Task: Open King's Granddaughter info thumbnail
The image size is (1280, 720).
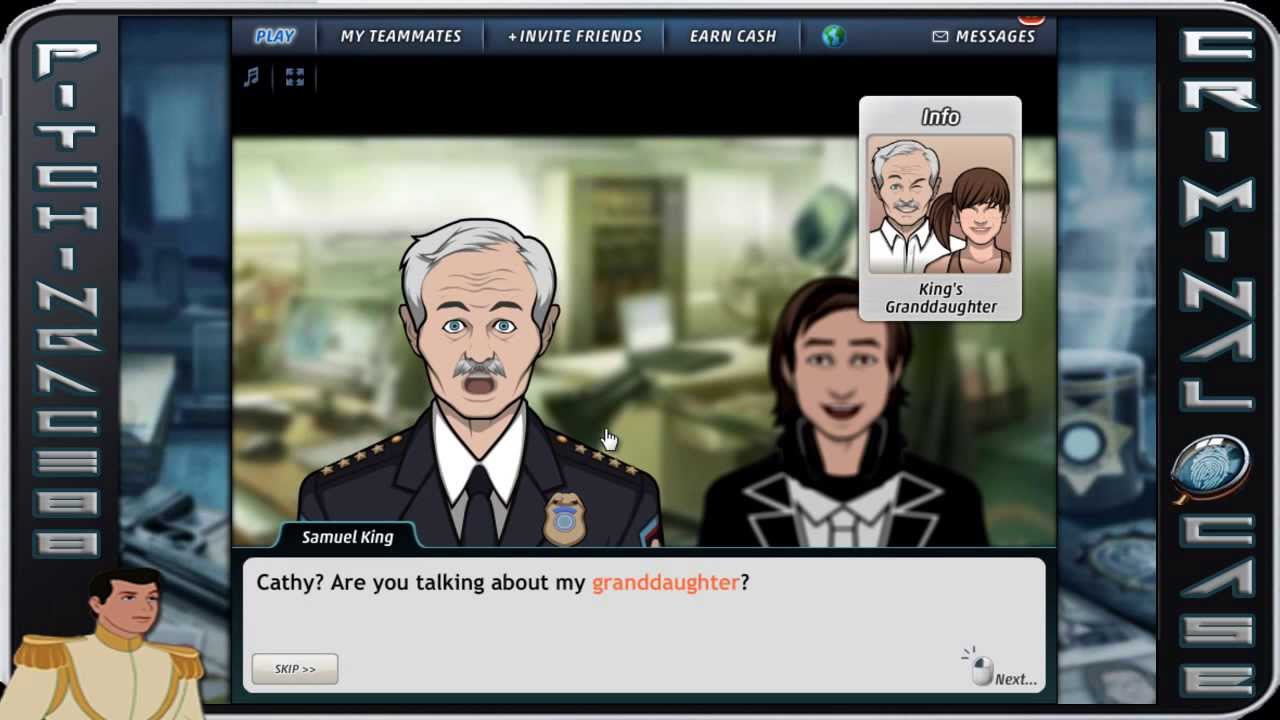Action: point(940,204)
